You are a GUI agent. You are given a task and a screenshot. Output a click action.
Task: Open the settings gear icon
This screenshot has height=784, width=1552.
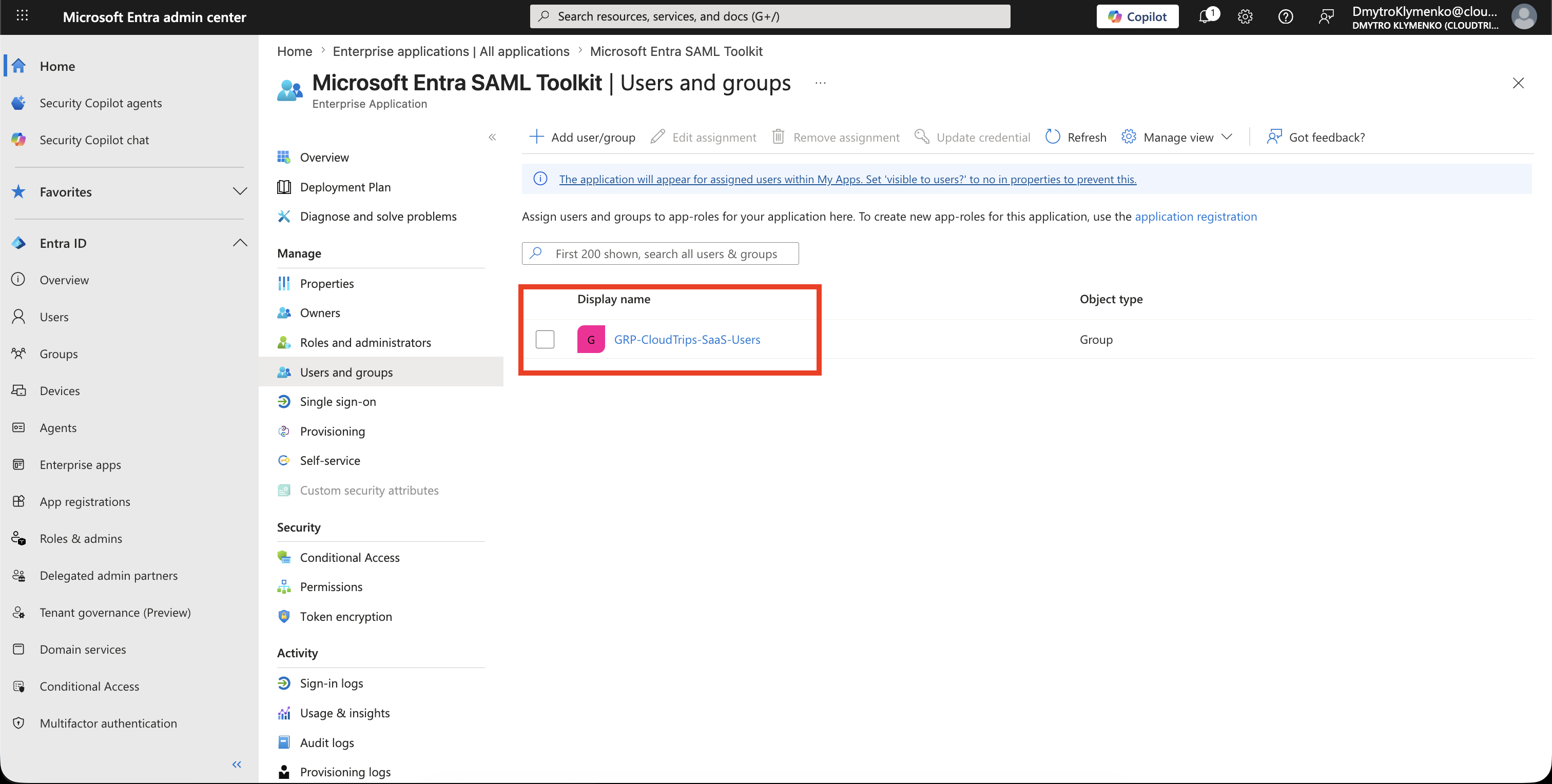[1245, 17]
